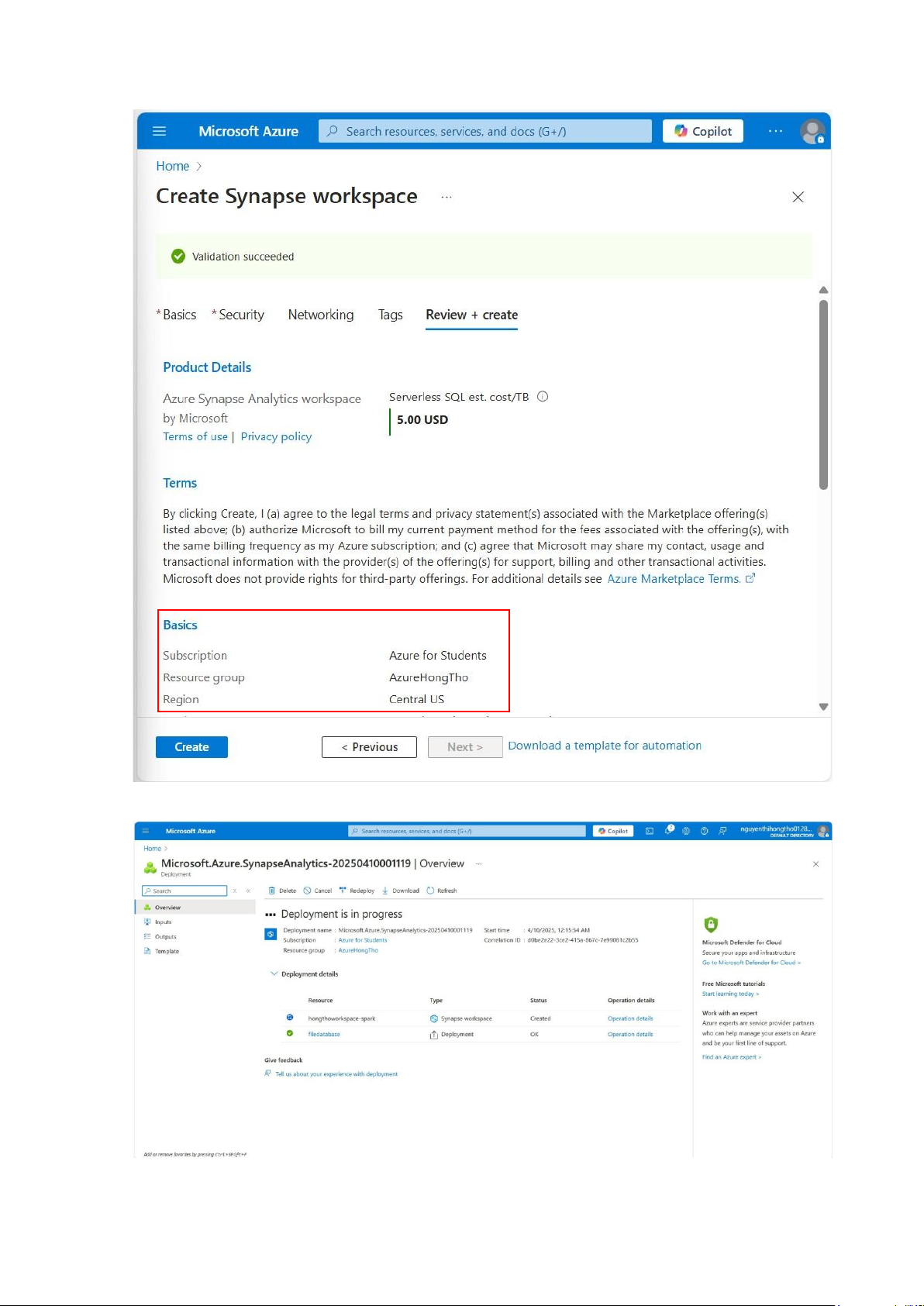
Task: Click the feedback icon in the top bar
Action: (722, 831)
